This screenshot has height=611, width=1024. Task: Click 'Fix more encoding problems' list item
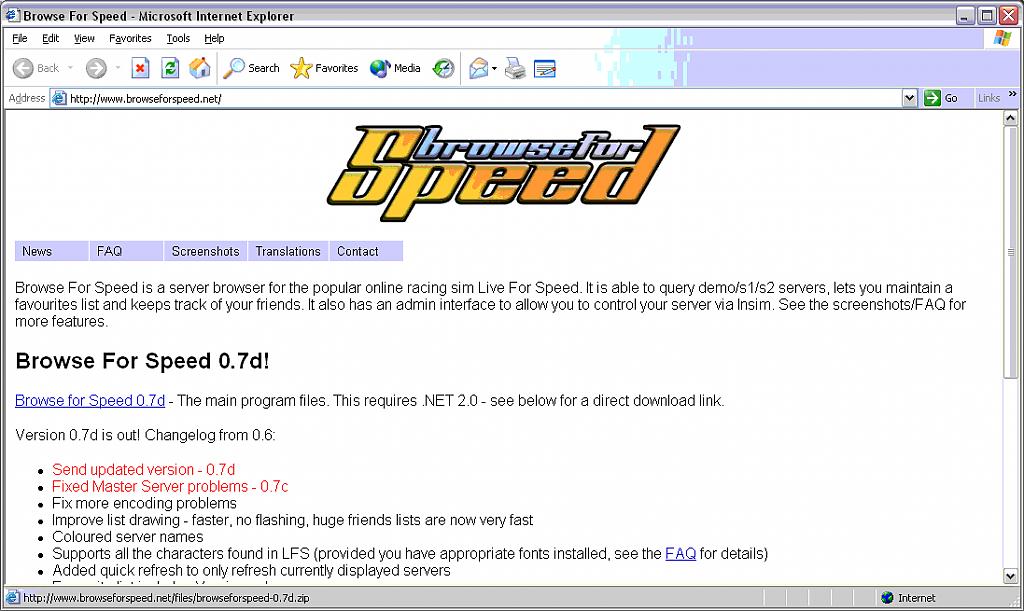pos(144,503)
